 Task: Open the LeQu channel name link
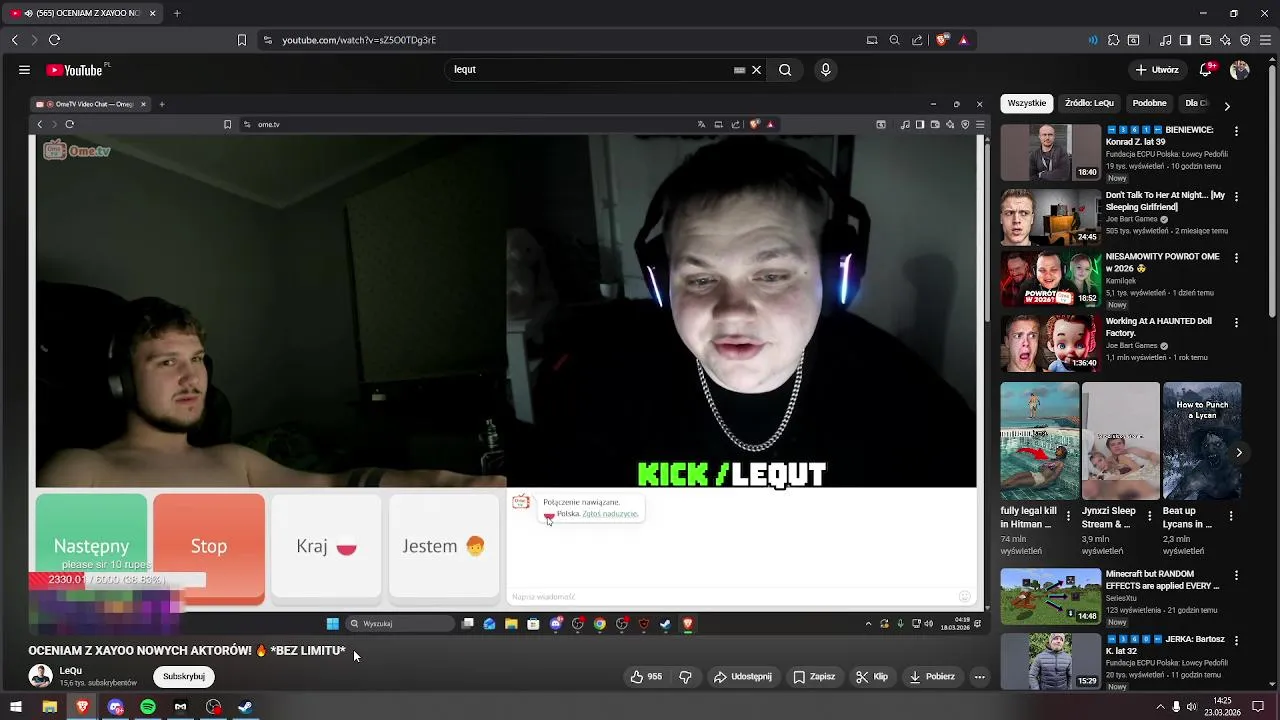[x=71, y=671]
